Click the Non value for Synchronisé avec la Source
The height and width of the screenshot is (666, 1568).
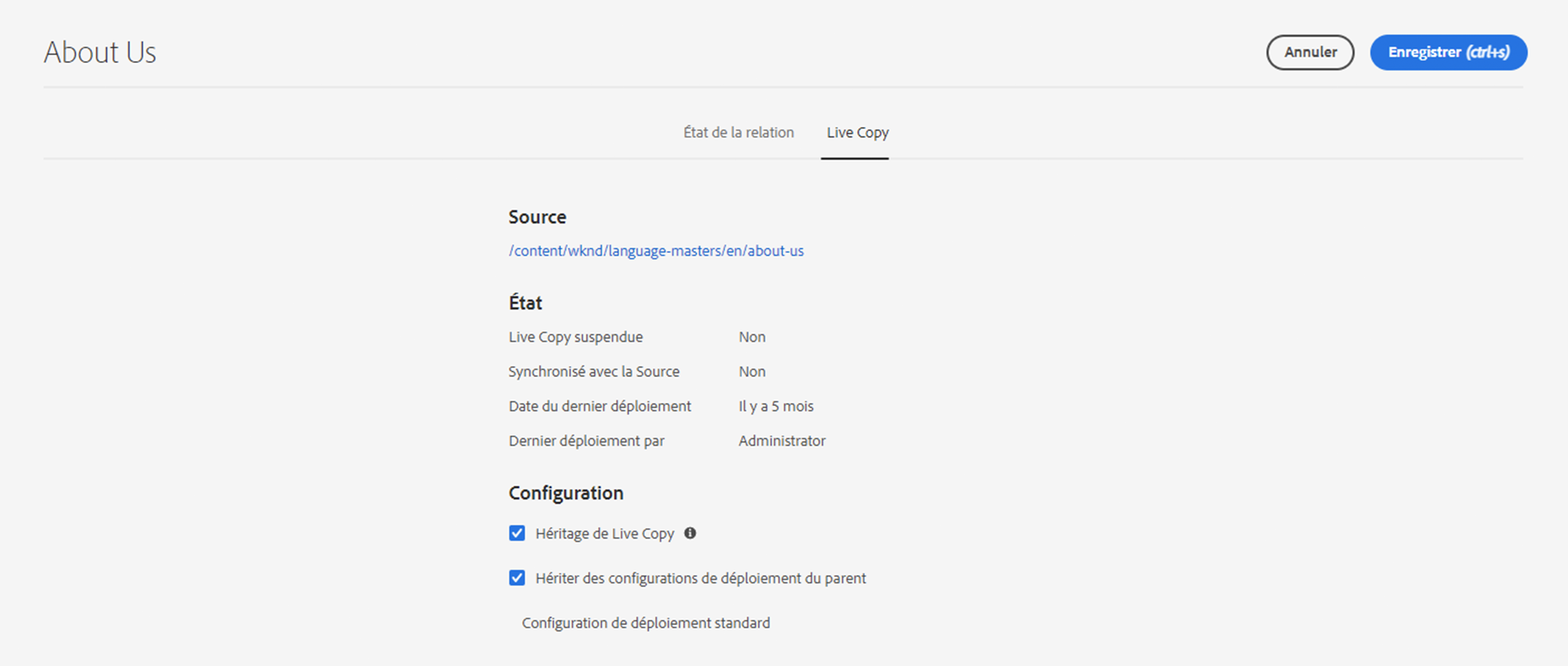[x=752, y=372]
